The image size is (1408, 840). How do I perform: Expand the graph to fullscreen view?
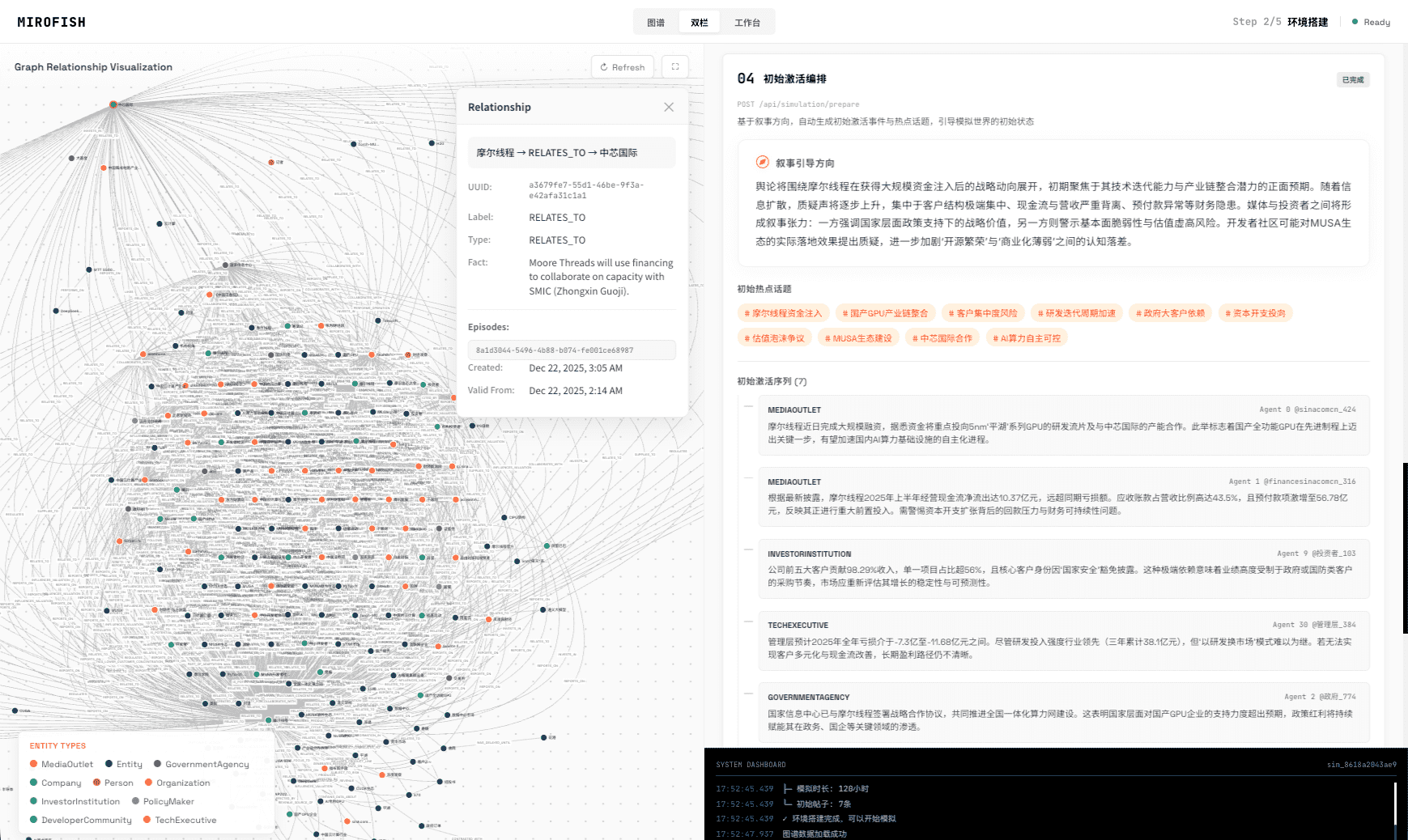tap(674, 66)
